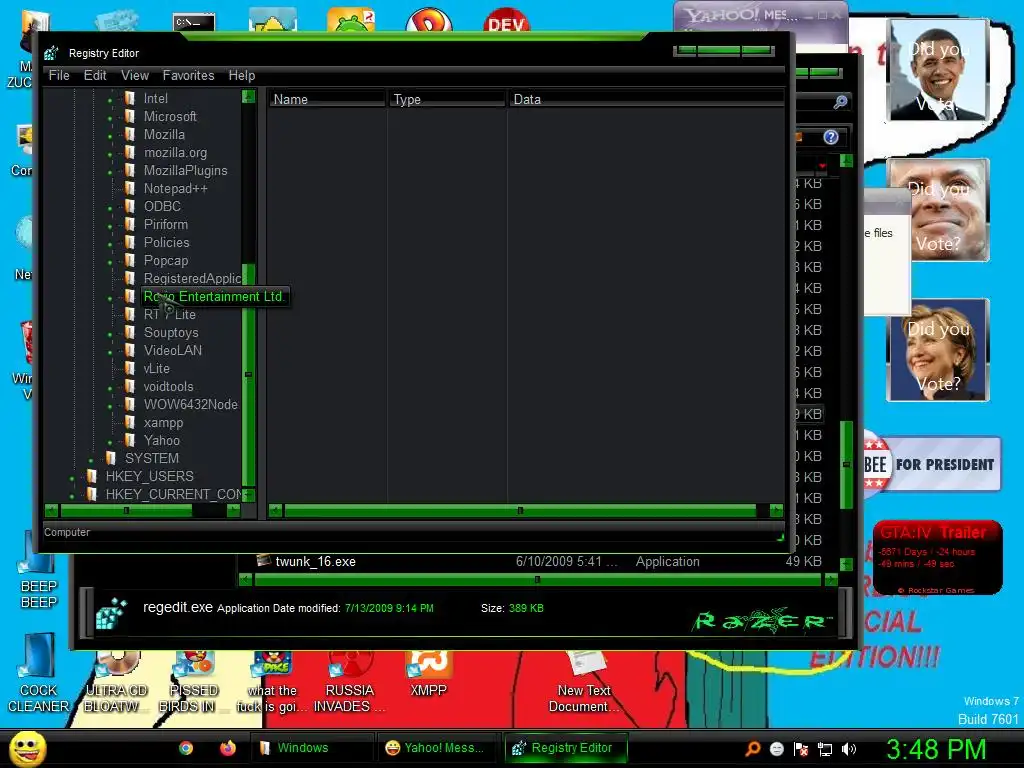Viewport: 1024px width, 768px height.
Task: Click the orange search tray icon
Action: pyautogui.click(x=753, y=749)
